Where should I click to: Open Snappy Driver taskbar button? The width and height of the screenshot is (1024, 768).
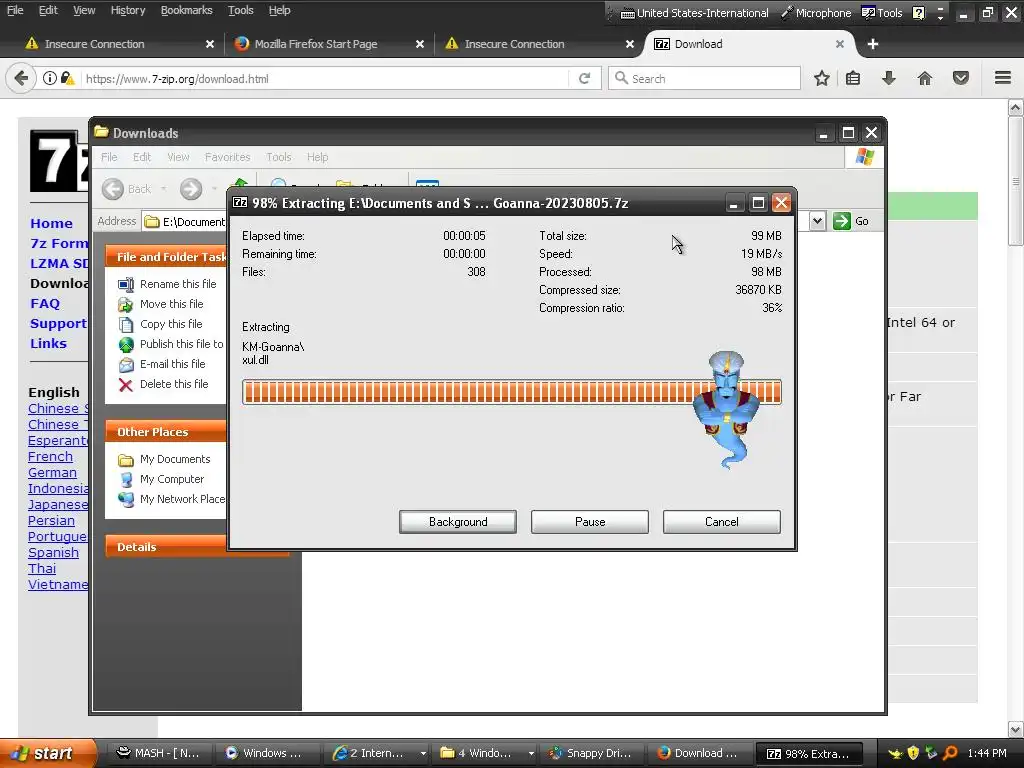[x=591, y=753]
